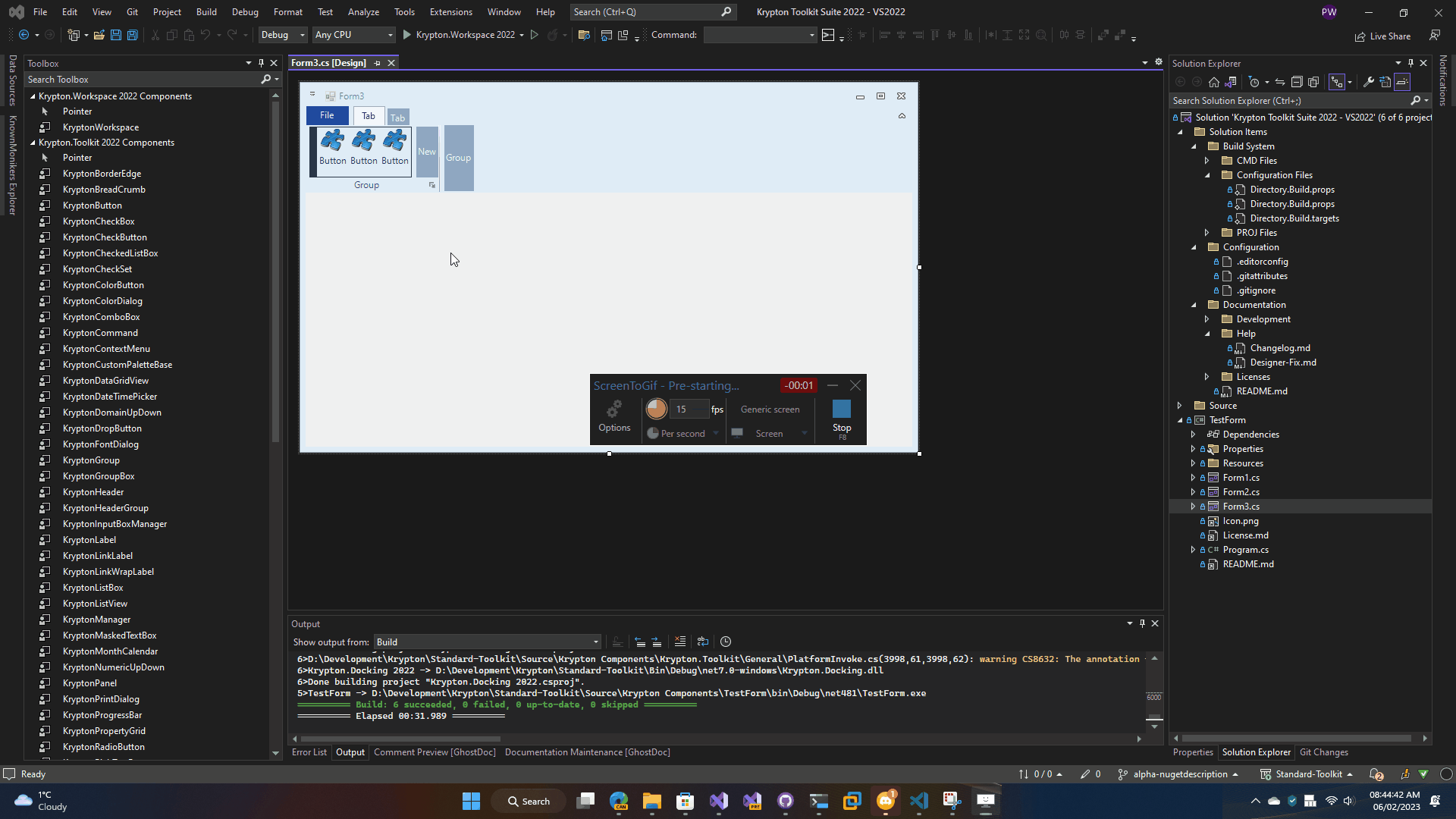Unpin the Output window

1142,623
